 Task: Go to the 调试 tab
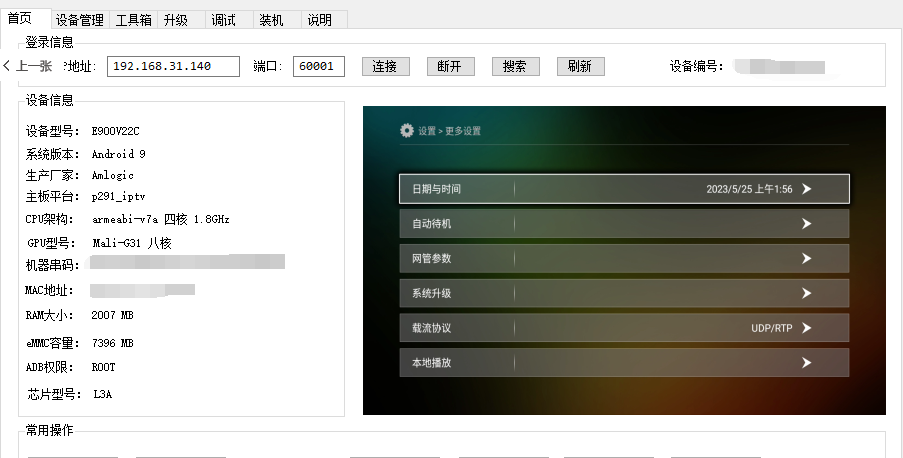coord(229,20)
